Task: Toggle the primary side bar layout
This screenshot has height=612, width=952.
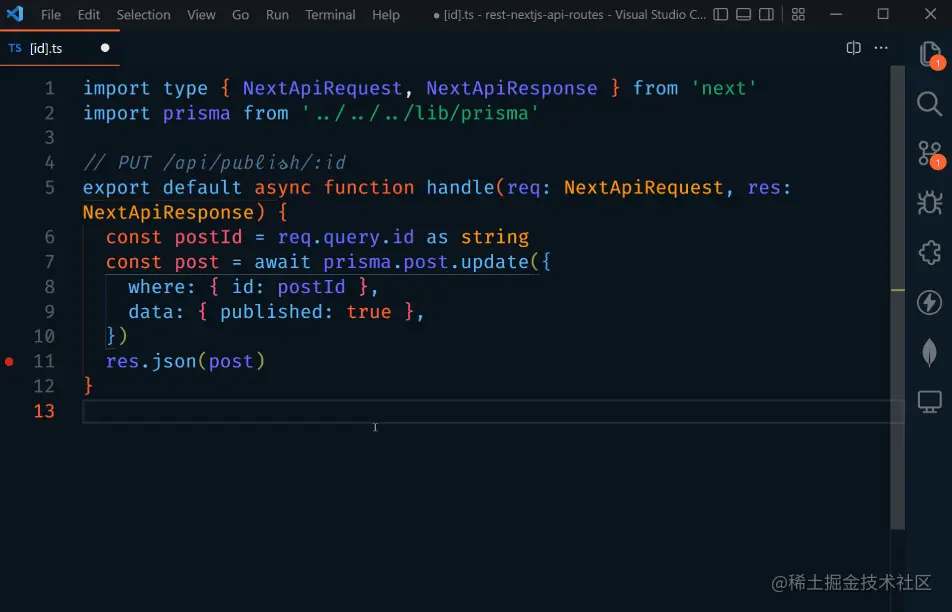Action: pos(721,14)
